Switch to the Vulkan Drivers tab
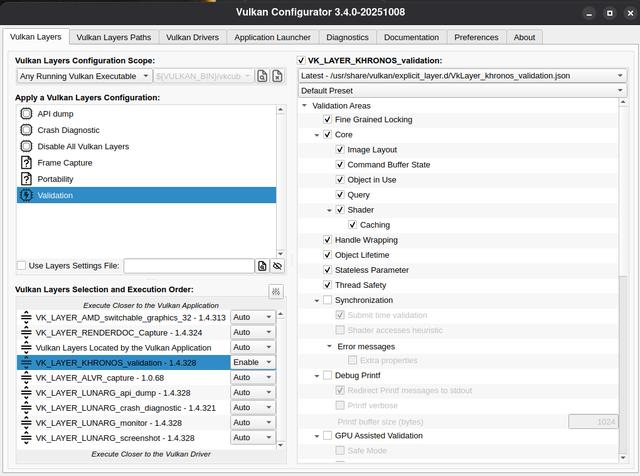Viewport: 640px width, 476px height. [192, 37]
